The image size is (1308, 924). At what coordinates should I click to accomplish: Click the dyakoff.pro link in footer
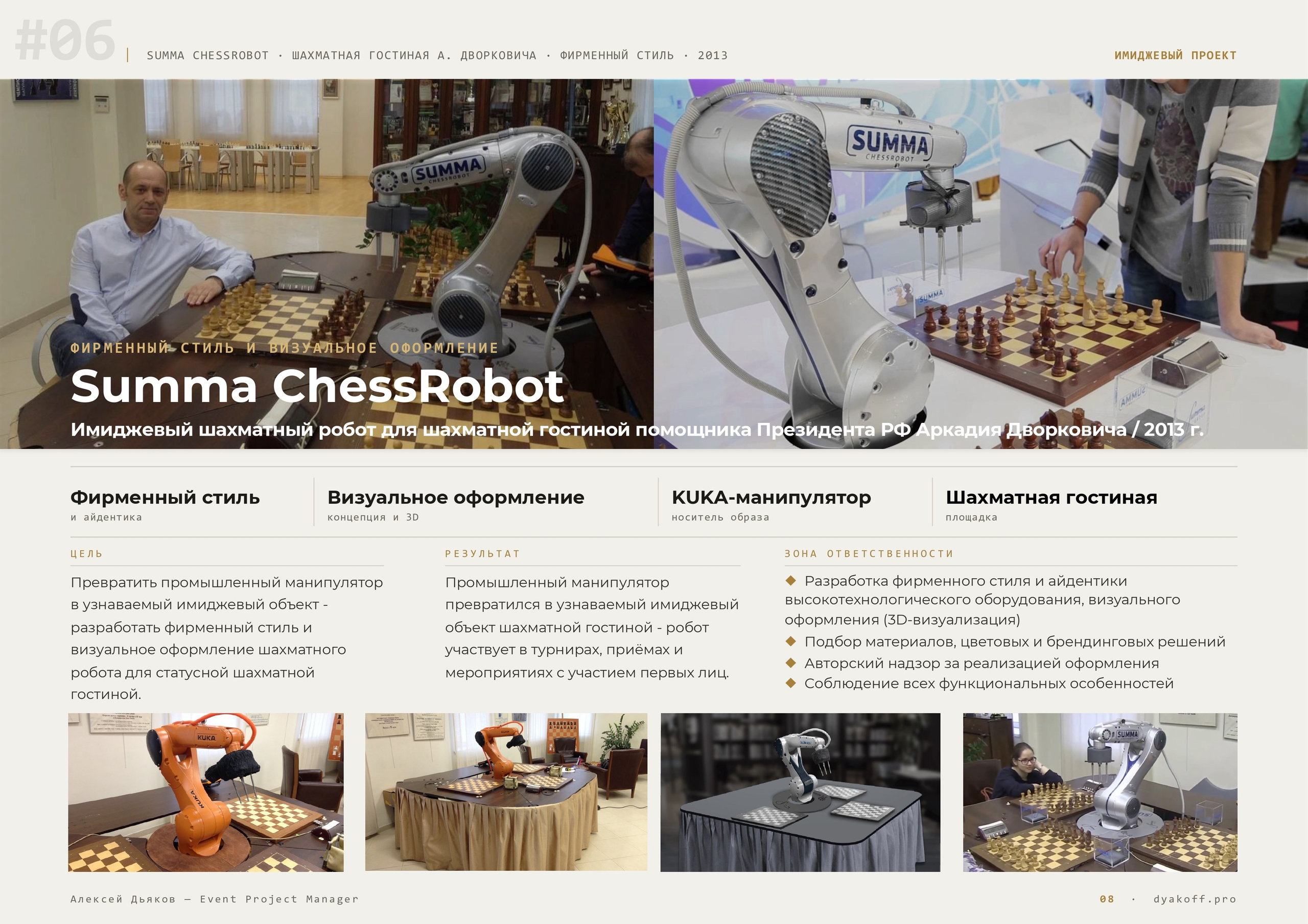coord(1195,899)
